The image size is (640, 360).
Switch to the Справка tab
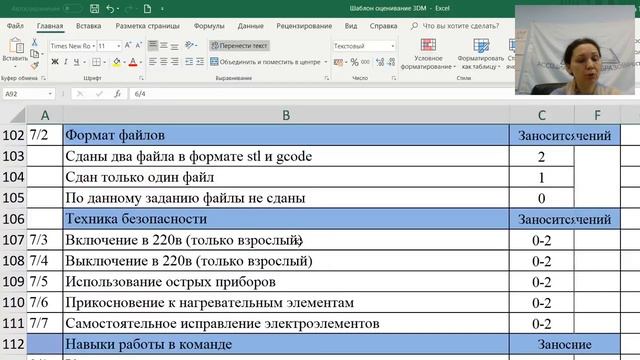pos(383,26)
